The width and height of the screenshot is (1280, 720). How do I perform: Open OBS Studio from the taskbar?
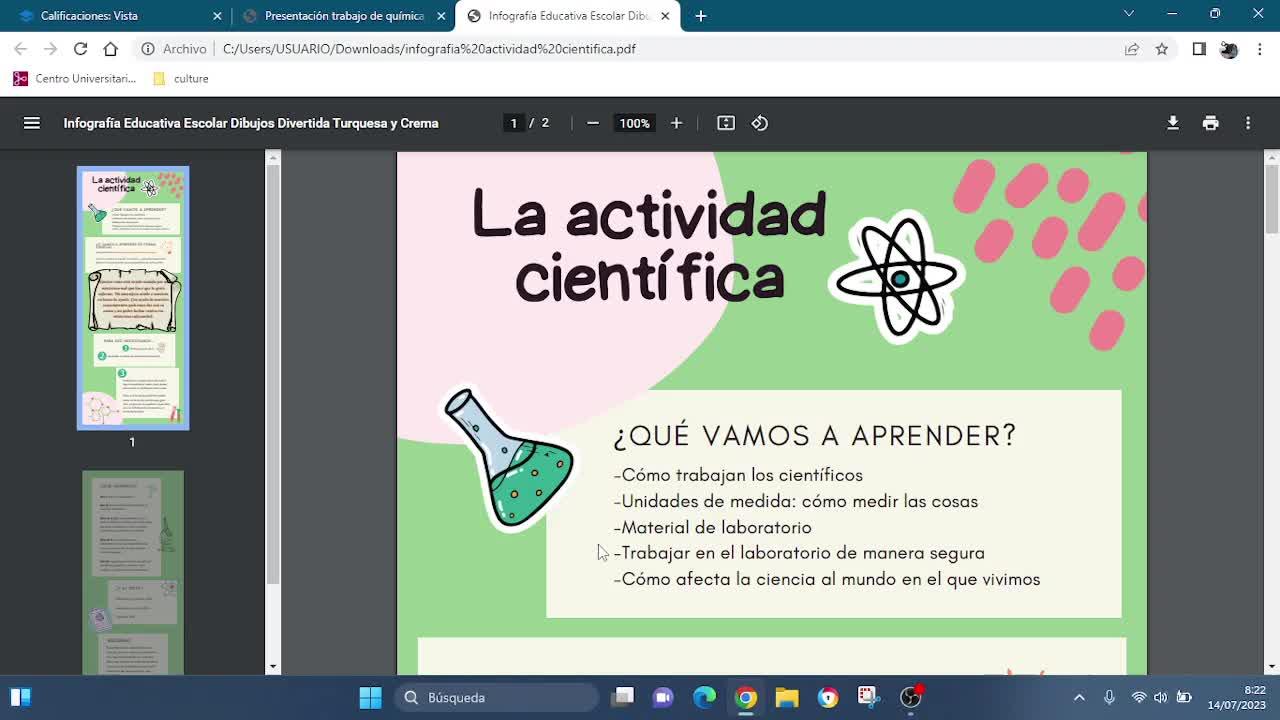[910, 697]
